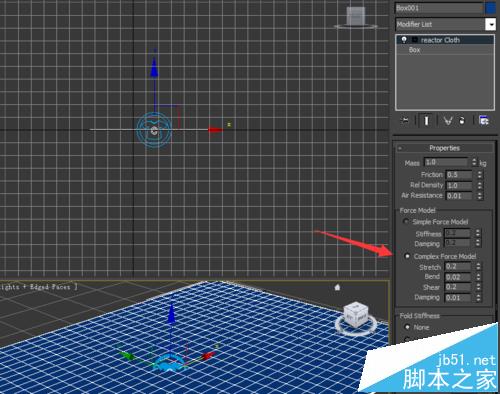Image resolution: width=500 pixels, height=394 pixels.
Task: Toggle lightbulb on reactor Cloth modifier
Action: [404, 40]
